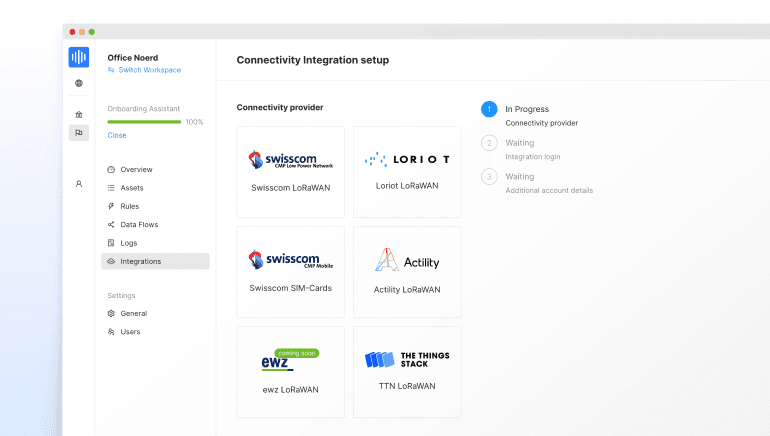Viewport: 770px width, 436px height.
Task: Open General settings
Action: tap(155, 313)
